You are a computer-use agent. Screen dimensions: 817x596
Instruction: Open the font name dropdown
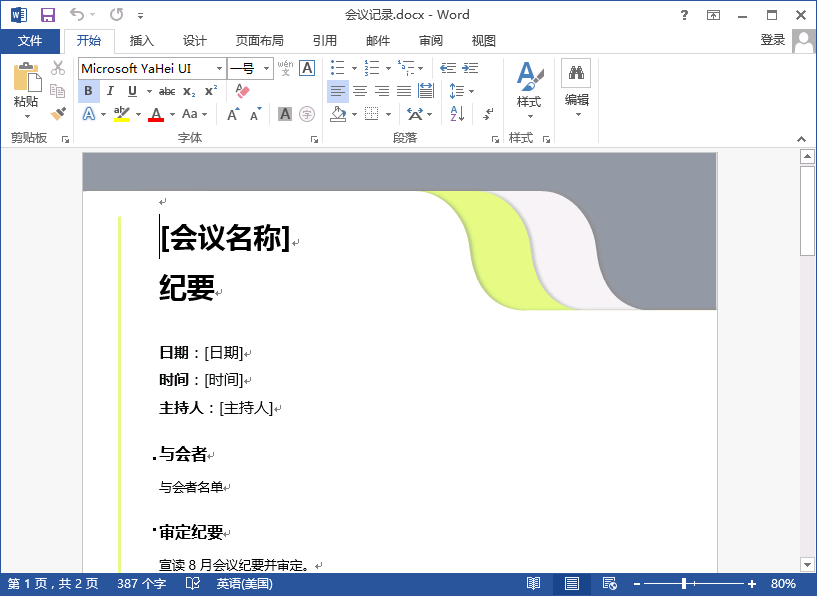220,68
